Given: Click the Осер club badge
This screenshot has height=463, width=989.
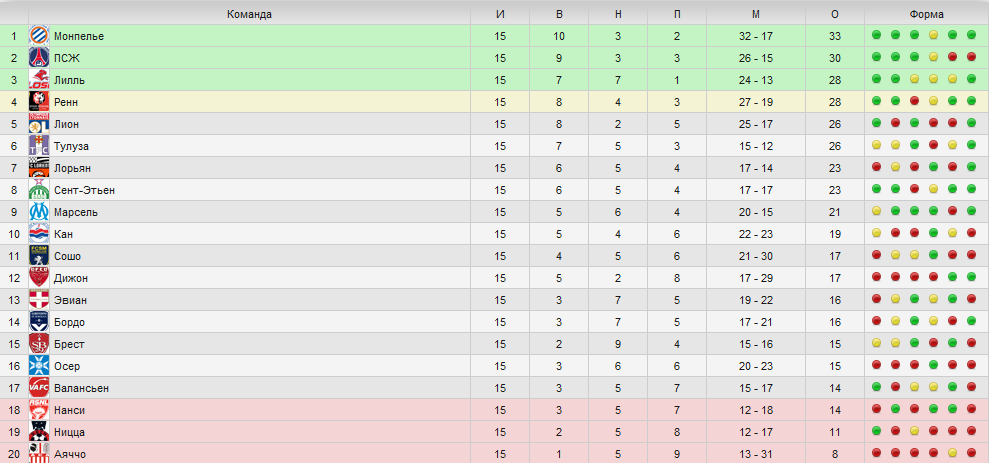Looking at the screenshot, I should [39, 366].
